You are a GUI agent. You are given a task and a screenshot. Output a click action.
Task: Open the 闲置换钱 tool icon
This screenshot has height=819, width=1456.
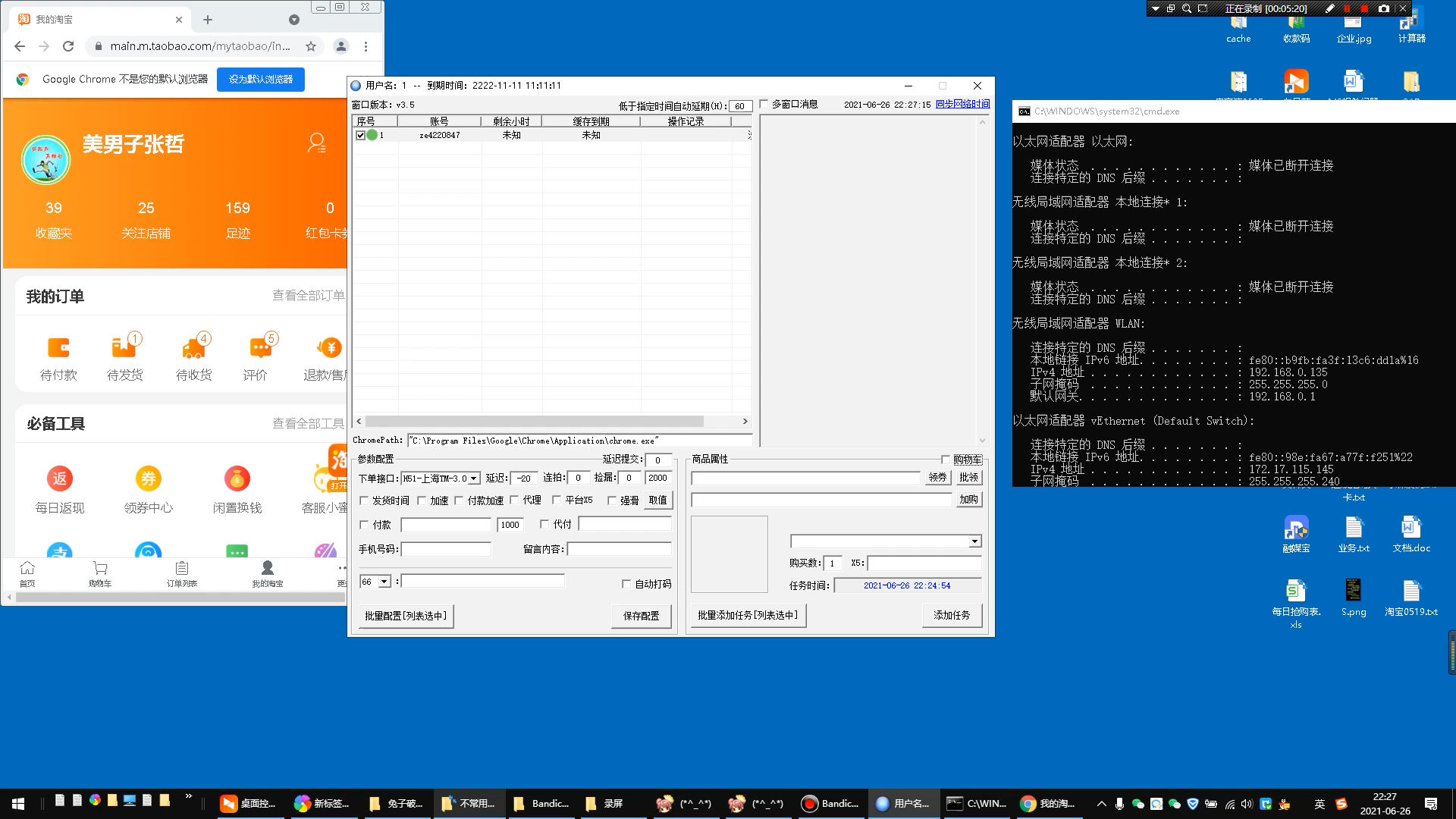[x=237, y=479]
